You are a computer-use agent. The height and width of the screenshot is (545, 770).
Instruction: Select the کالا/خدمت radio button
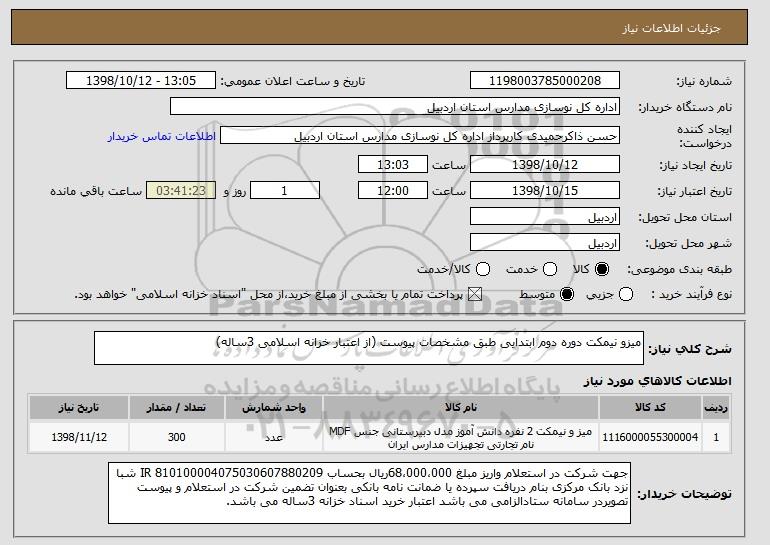[483, 269]
